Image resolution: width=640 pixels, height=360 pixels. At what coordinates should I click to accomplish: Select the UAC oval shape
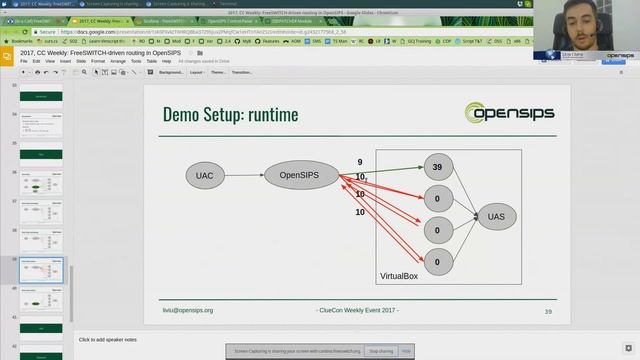click(205, 176)
